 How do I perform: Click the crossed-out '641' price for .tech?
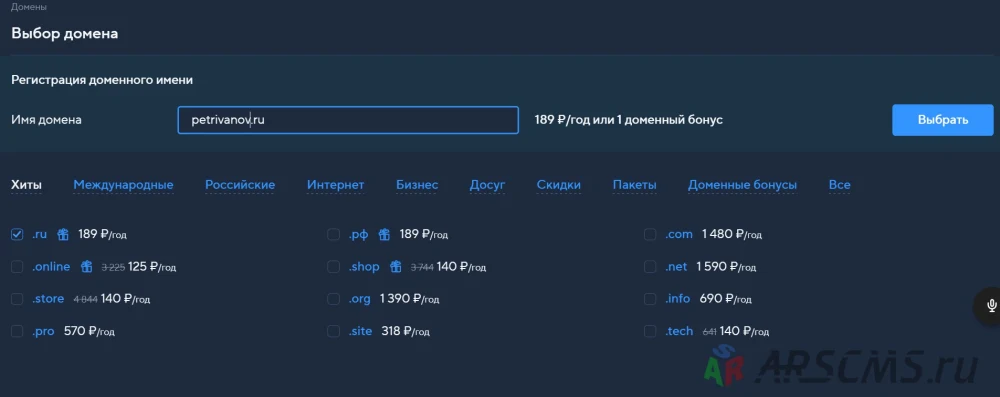(709, 332)
